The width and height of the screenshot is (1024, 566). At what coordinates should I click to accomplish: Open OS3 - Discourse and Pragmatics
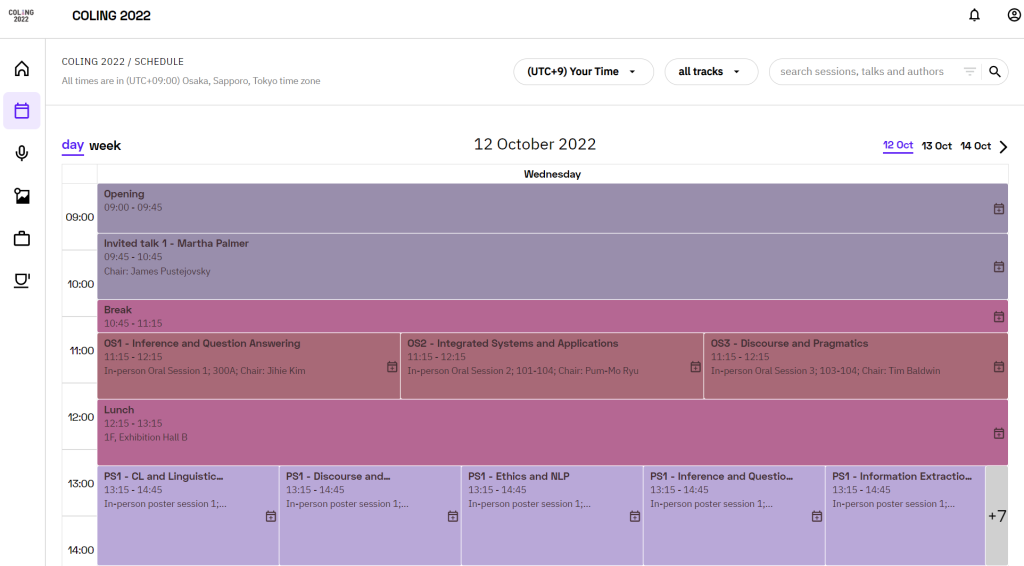[x=856, y=366]
